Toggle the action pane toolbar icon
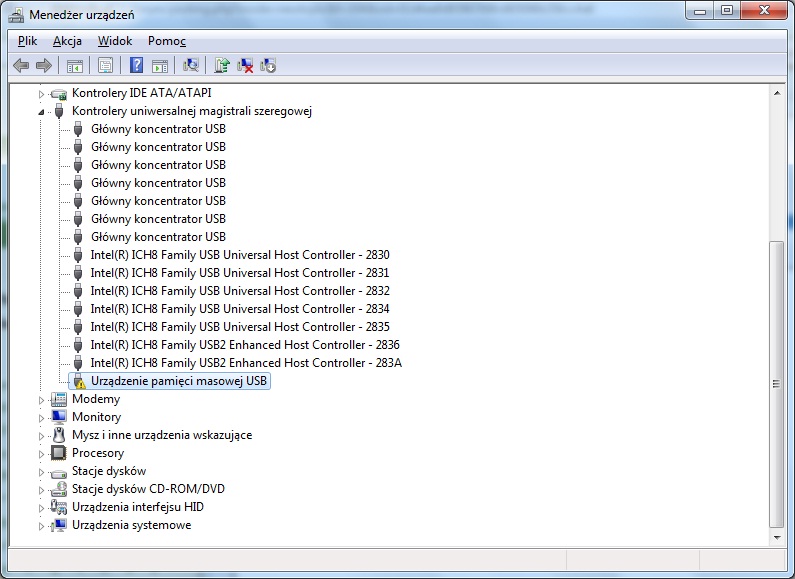 pos(160,65)
